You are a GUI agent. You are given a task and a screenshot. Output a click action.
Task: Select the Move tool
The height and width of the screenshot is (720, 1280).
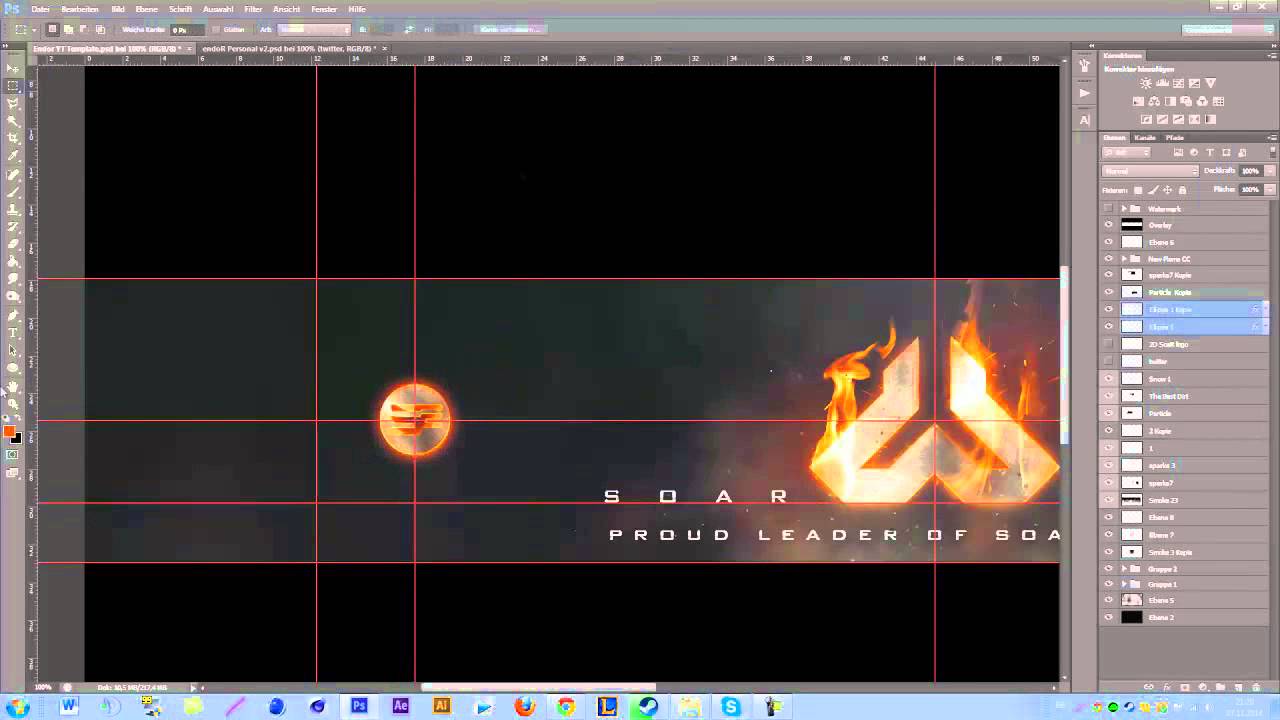click(13, 68)
